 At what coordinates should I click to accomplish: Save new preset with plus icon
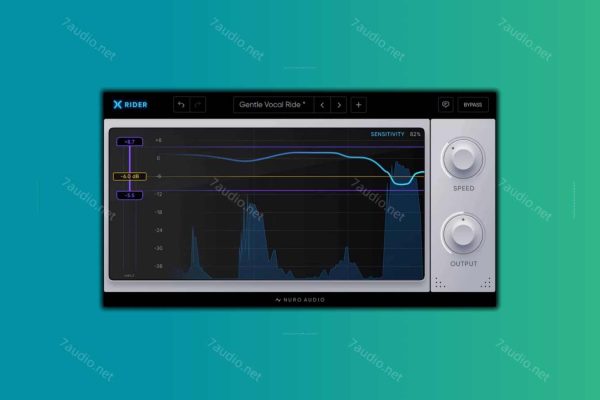(359, 105)
